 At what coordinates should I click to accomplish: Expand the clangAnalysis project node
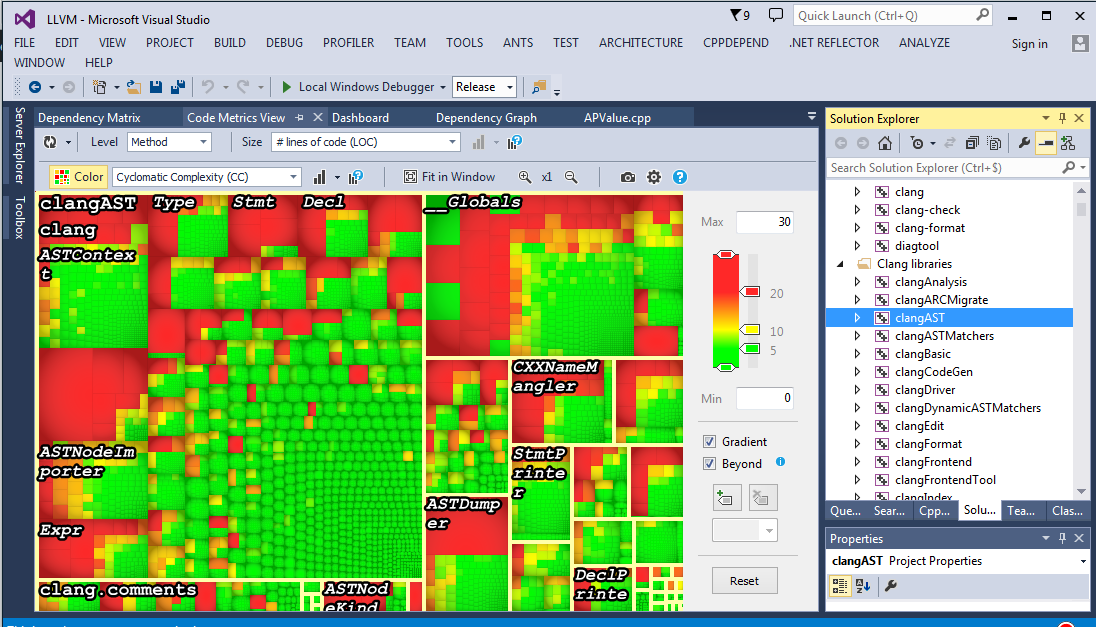(x=857, y=282)
